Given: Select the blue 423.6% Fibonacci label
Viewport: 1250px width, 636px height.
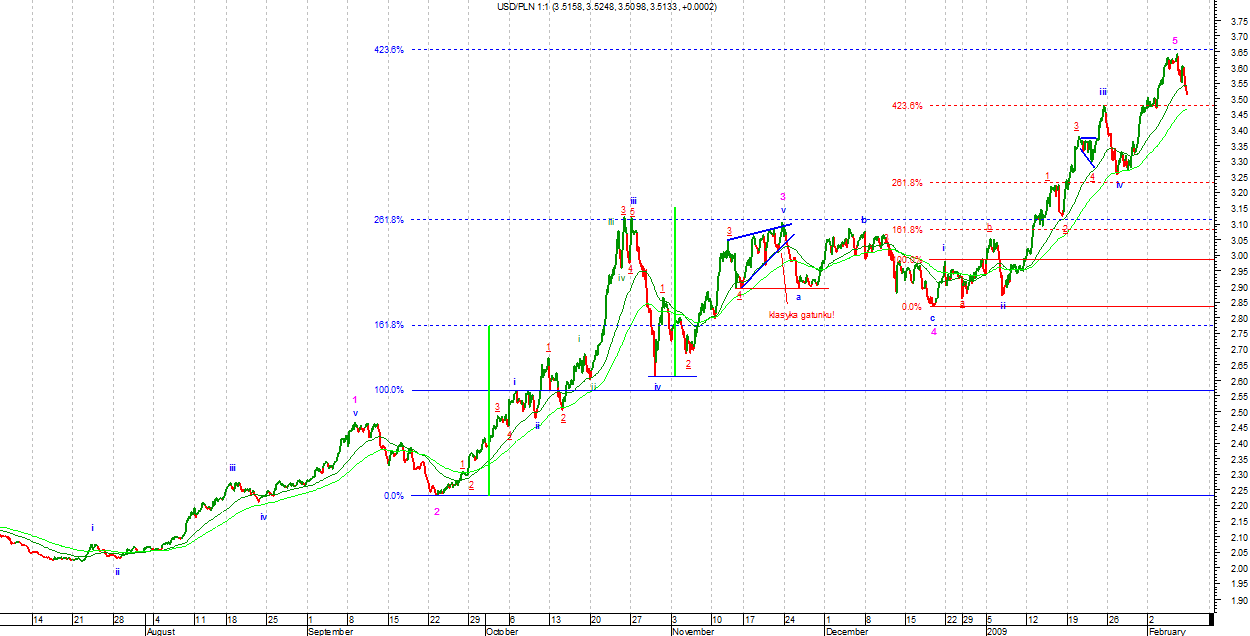Looking at the screenshot, I should (390, 49).
